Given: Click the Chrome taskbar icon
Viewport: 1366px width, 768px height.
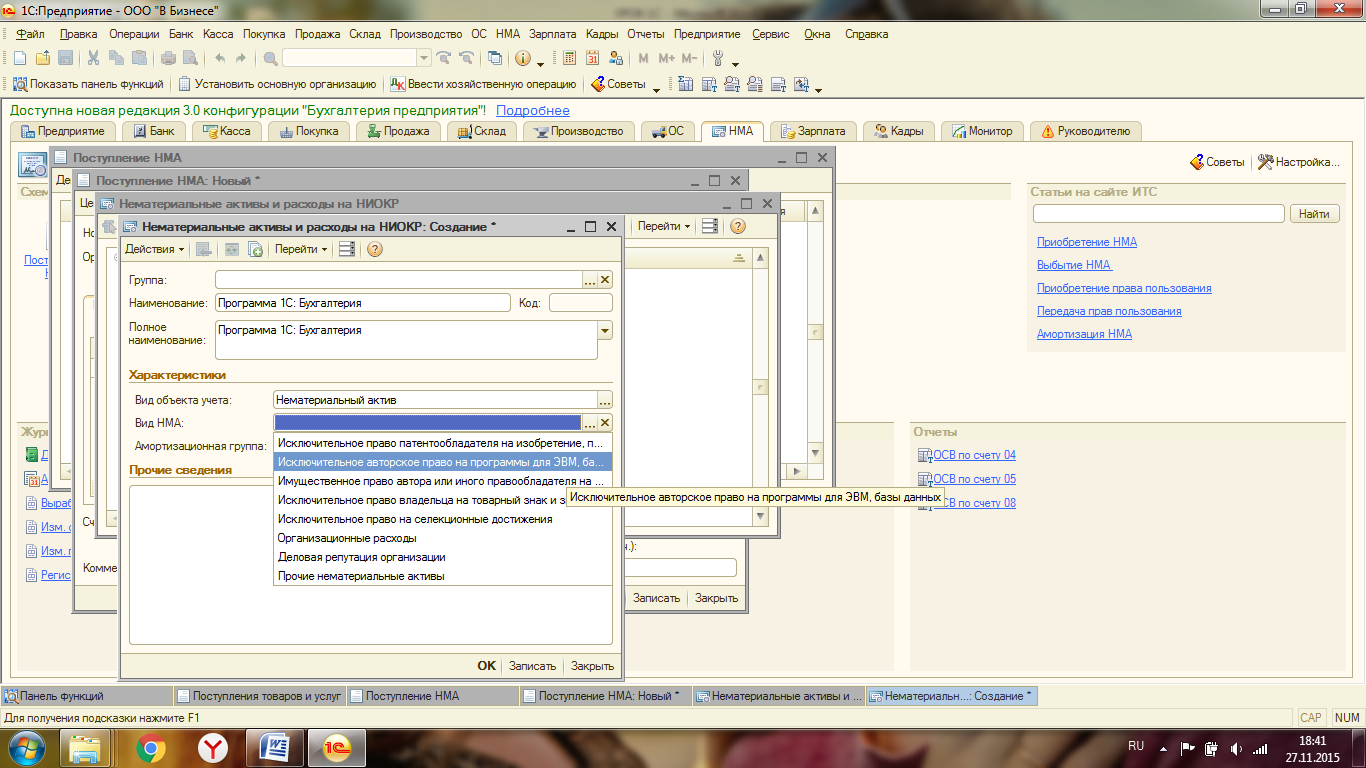Looking at the screenshot, I should click(150, 747).
